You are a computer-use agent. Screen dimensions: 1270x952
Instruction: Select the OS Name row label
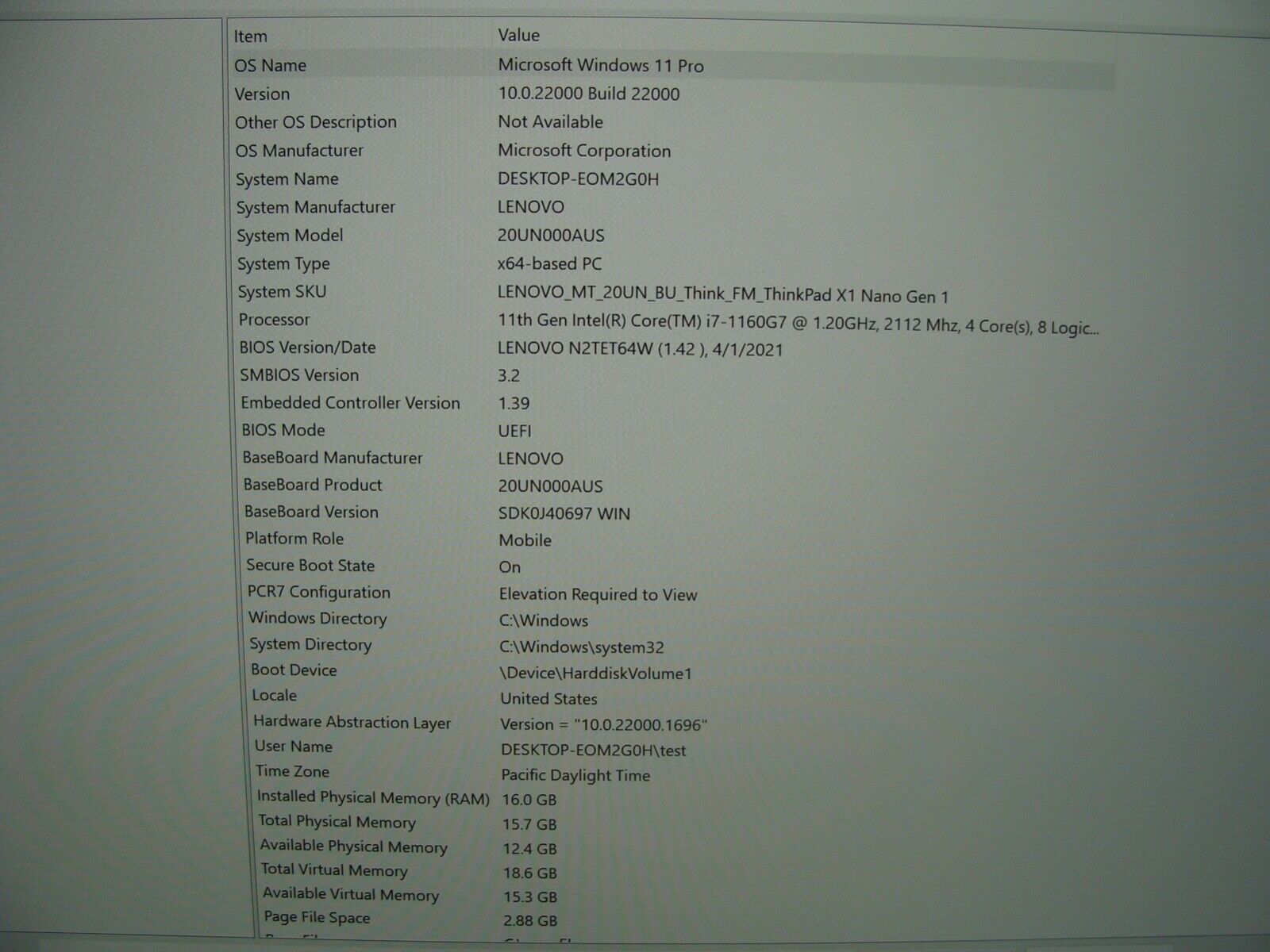(270, 66)
